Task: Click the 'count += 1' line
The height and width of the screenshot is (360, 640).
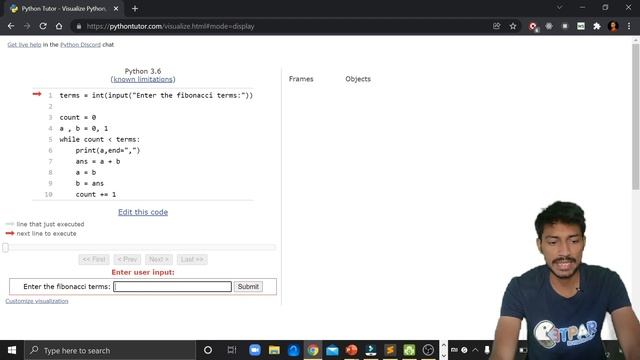Action: coord(96,194)
